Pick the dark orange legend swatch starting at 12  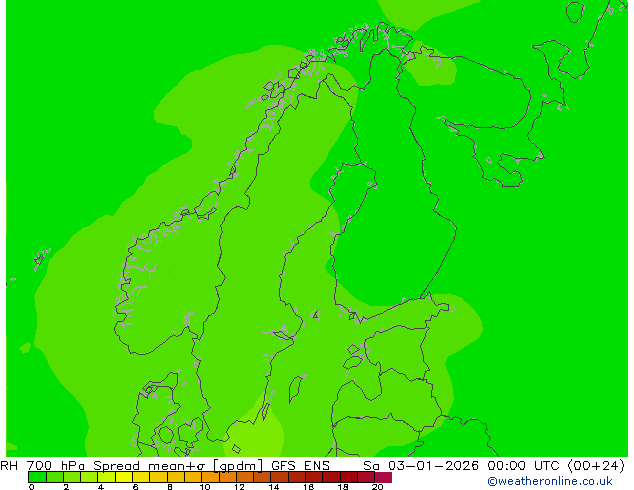click(245, 477)
